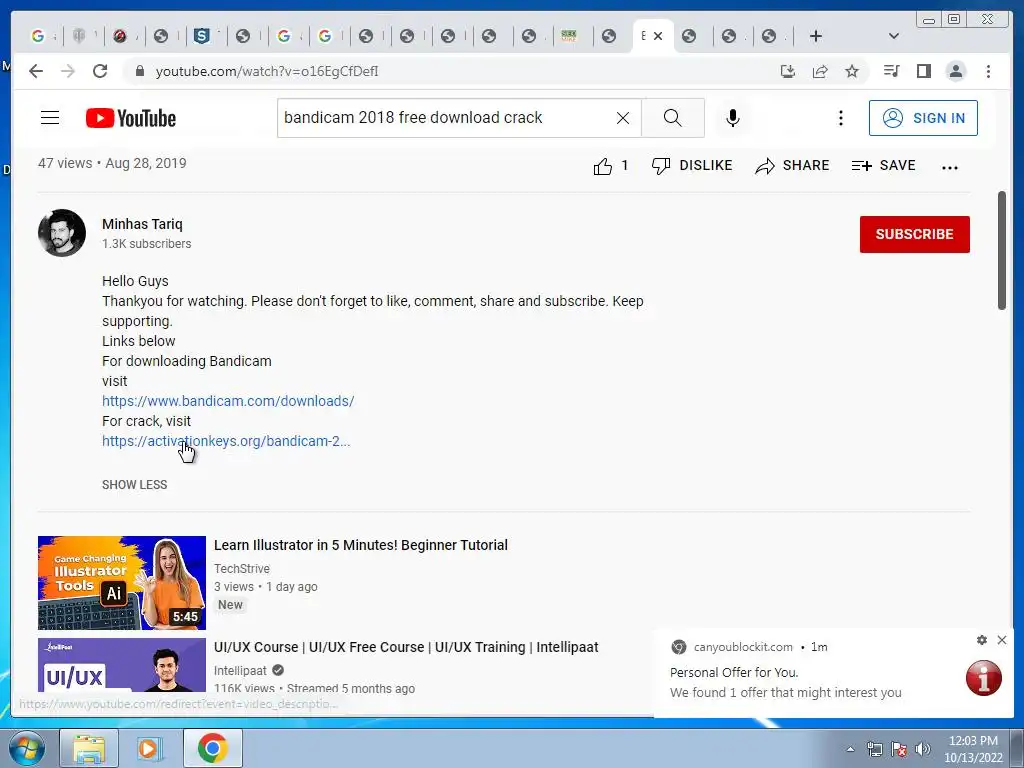Click the page vertical scrollbar thumb
1024x768 pixels.
coord(1002,251)
